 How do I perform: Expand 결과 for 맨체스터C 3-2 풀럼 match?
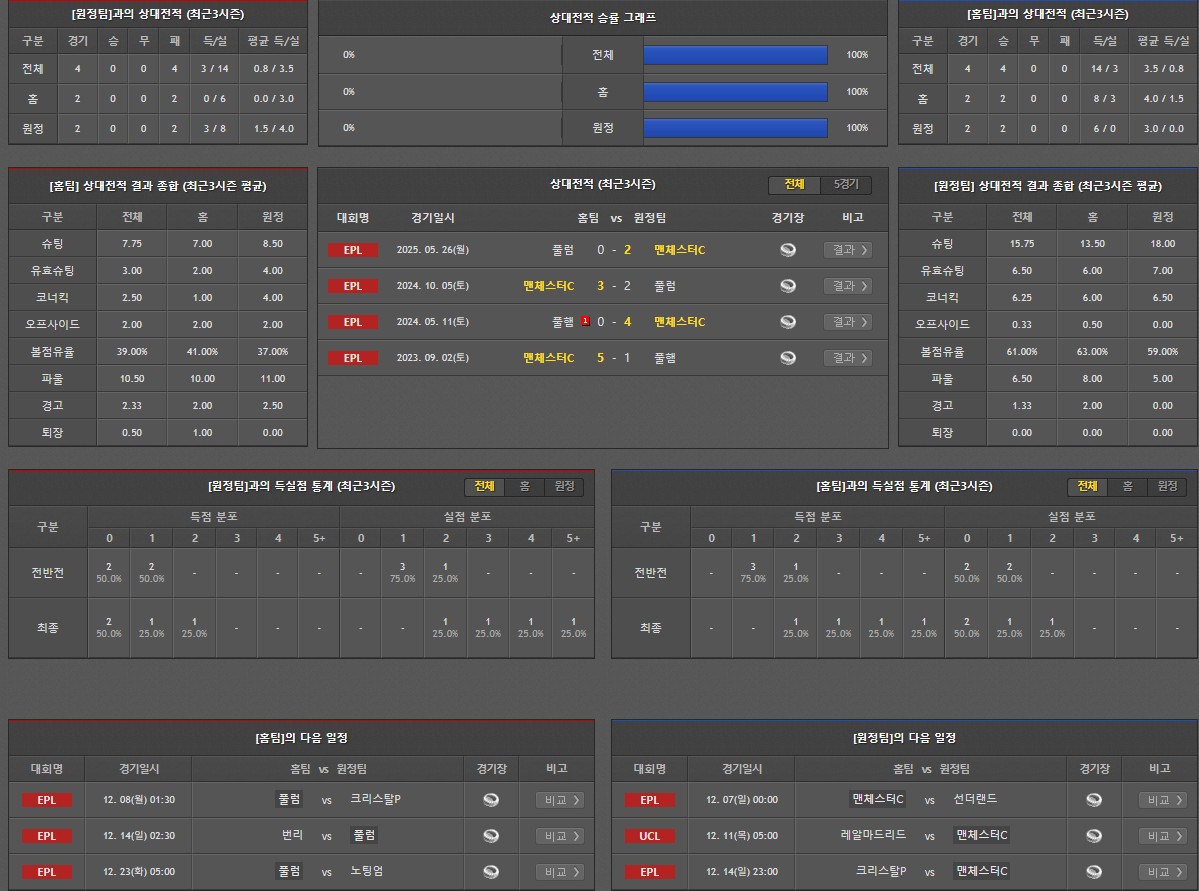tap(847, 286)
